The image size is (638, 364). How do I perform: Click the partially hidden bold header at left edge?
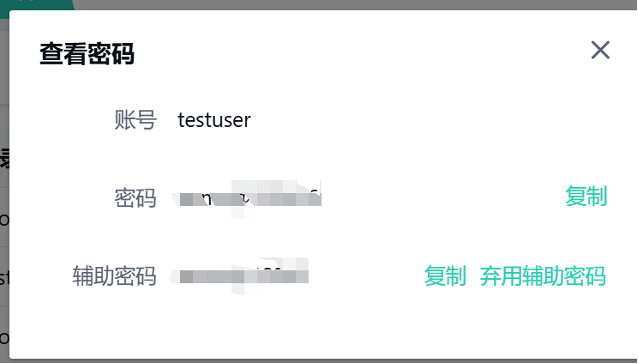point(4,159)
